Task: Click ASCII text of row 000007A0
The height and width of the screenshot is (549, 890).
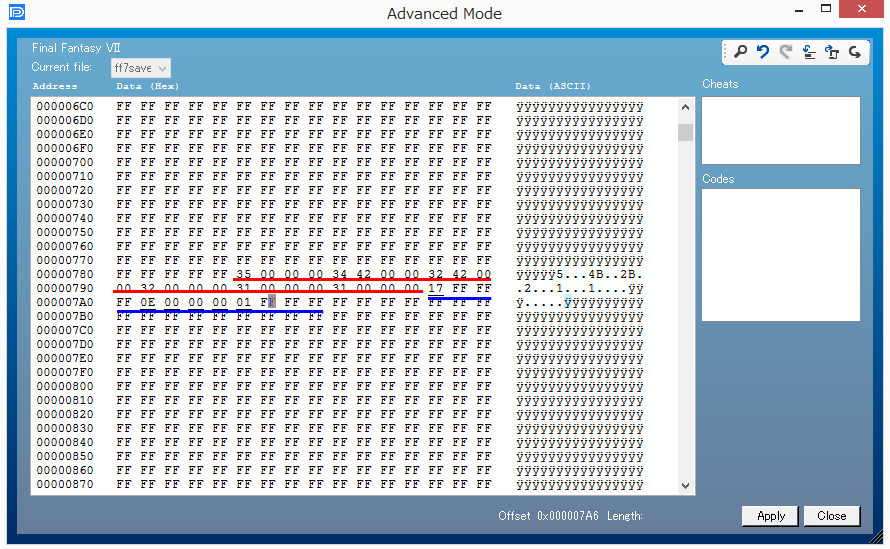Action: pos(580,302)
